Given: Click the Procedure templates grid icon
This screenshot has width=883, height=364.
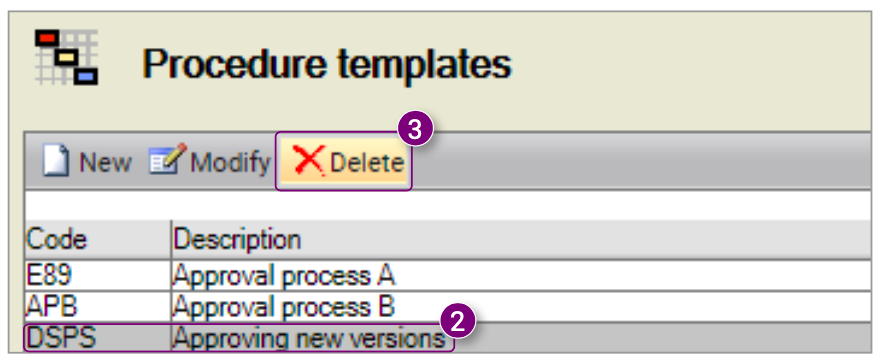Looking at the screenshot, I should point(66,57).
